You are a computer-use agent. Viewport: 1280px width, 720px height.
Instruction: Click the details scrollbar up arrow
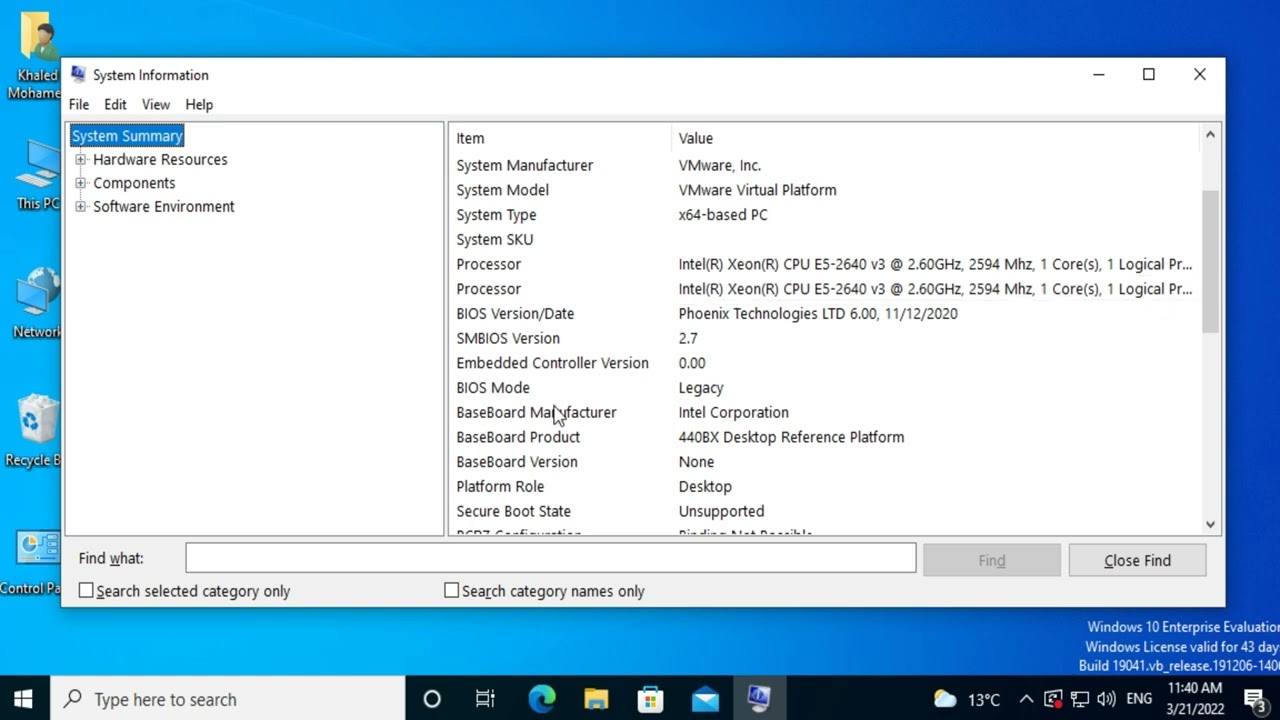[1210, 134]
